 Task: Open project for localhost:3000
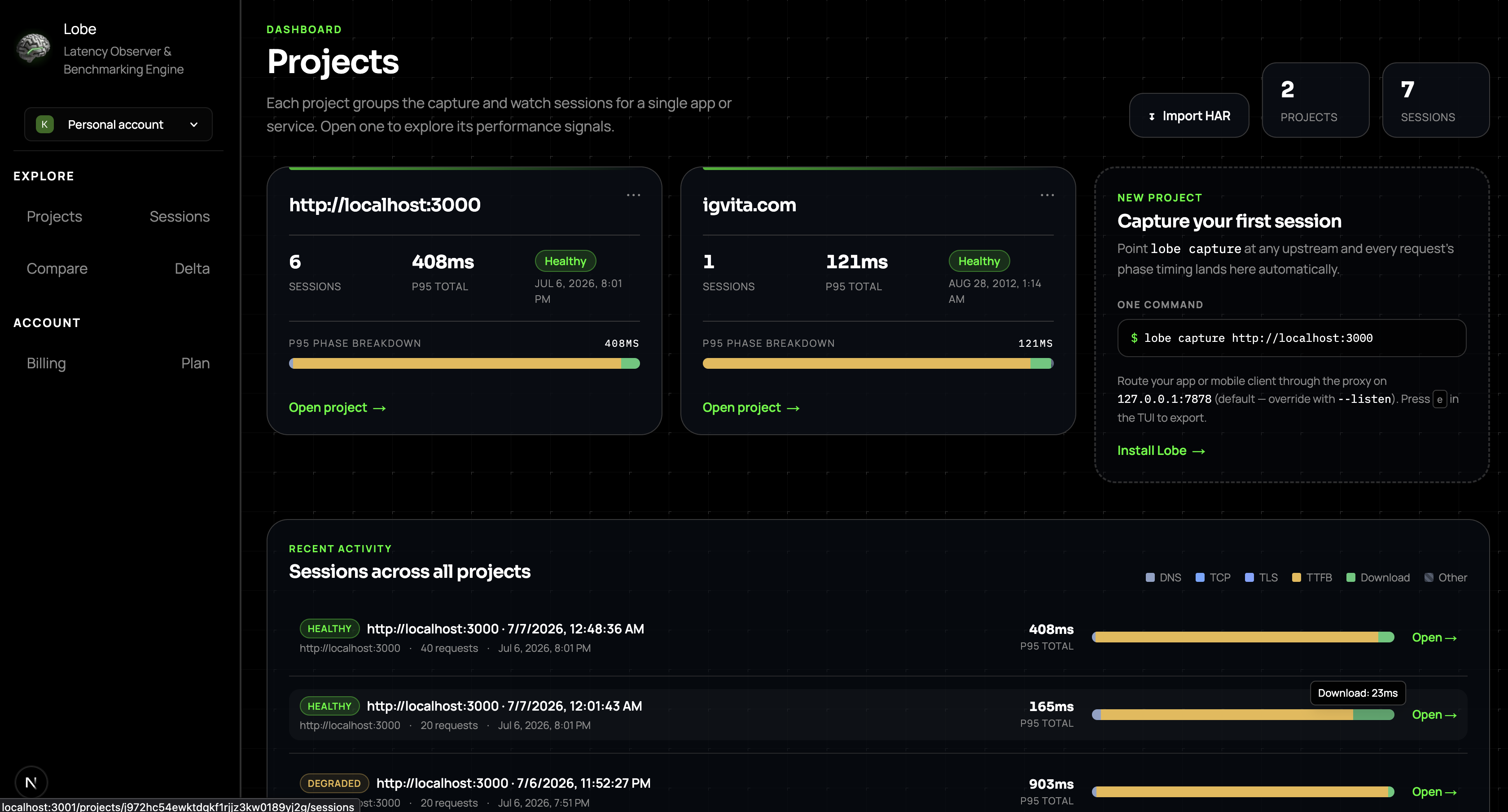[337, 408]
